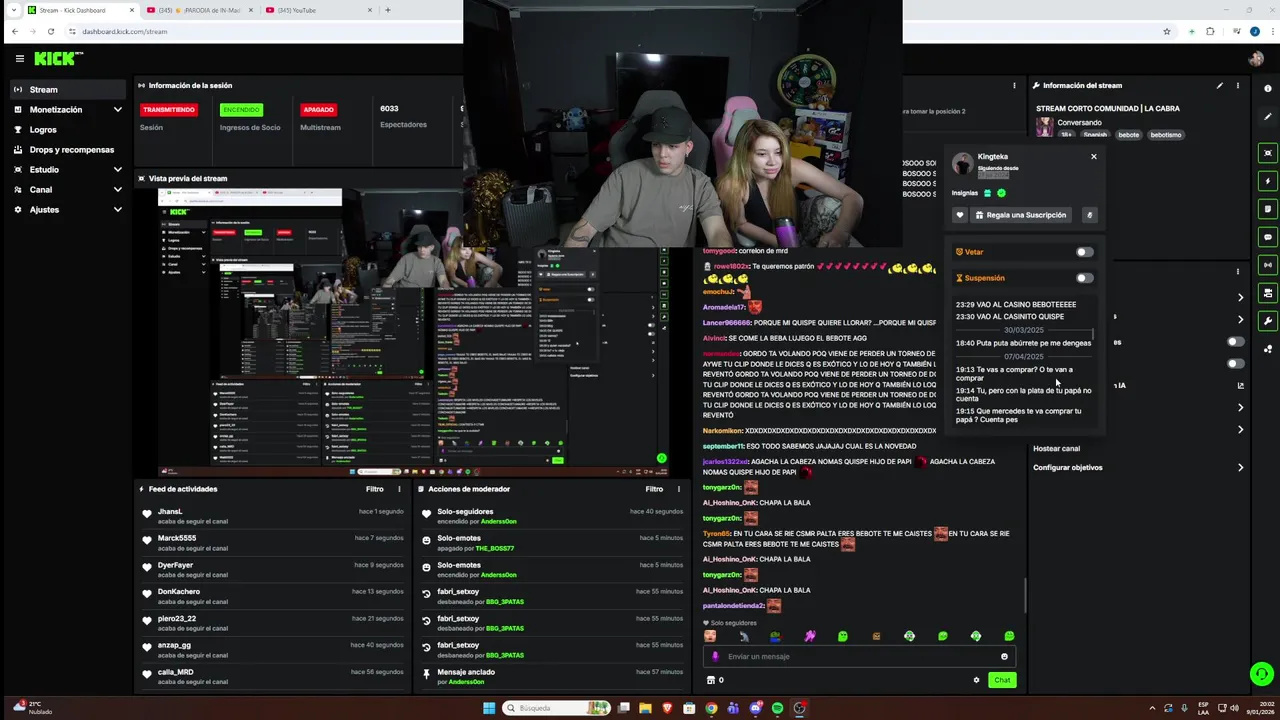Open the shop icon below chat input
The image size is (1280, 720).
[x=711, y=680]
